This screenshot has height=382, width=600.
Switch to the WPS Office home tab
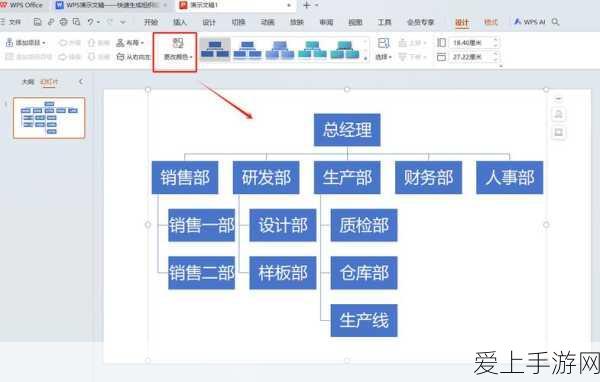point(22,5)
